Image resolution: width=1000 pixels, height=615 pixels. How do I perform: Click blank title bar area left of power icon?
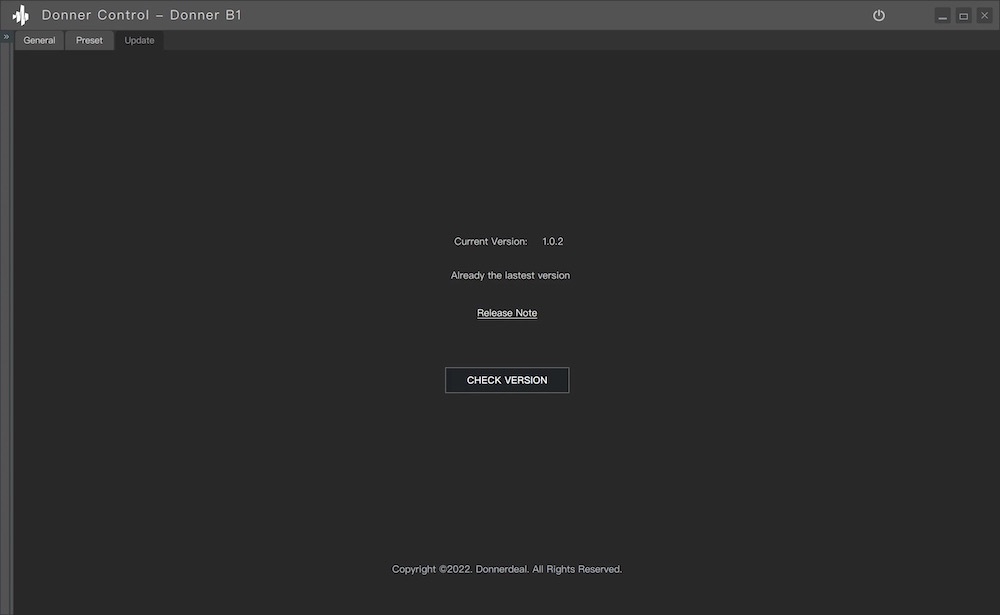coord(600,15)
